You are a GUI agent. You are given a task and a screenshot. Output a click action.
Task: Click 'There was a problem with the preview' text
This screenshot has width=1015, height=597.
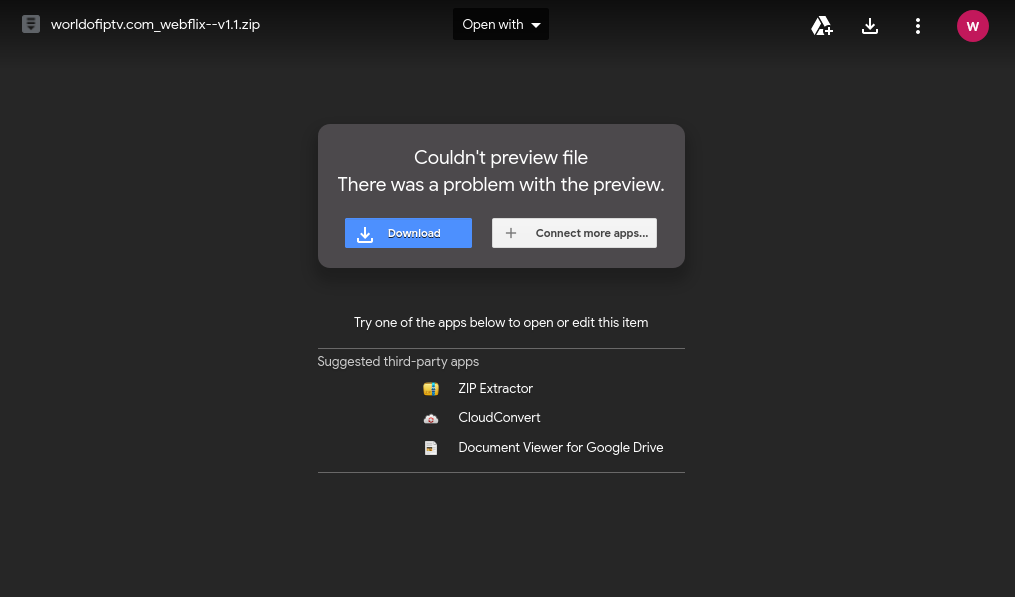click(501, 185)
